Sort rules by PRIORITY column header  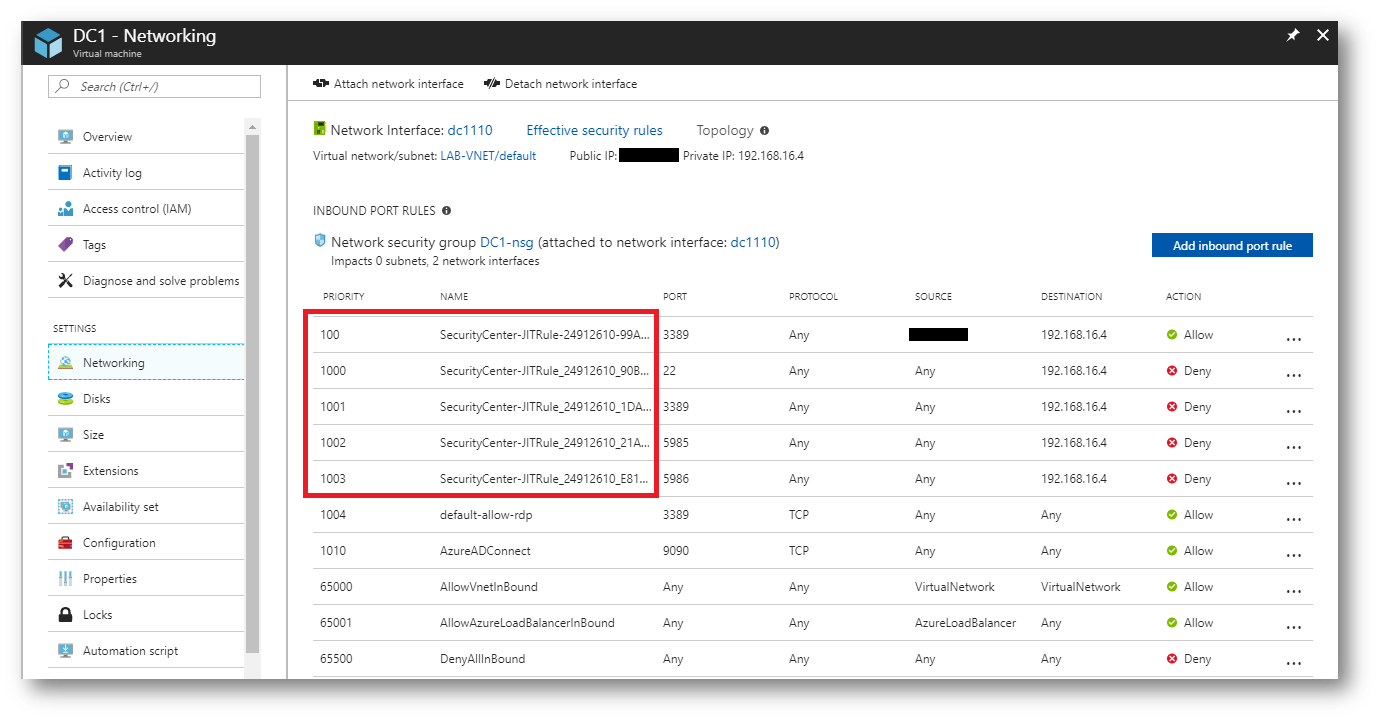pos(343,297)
